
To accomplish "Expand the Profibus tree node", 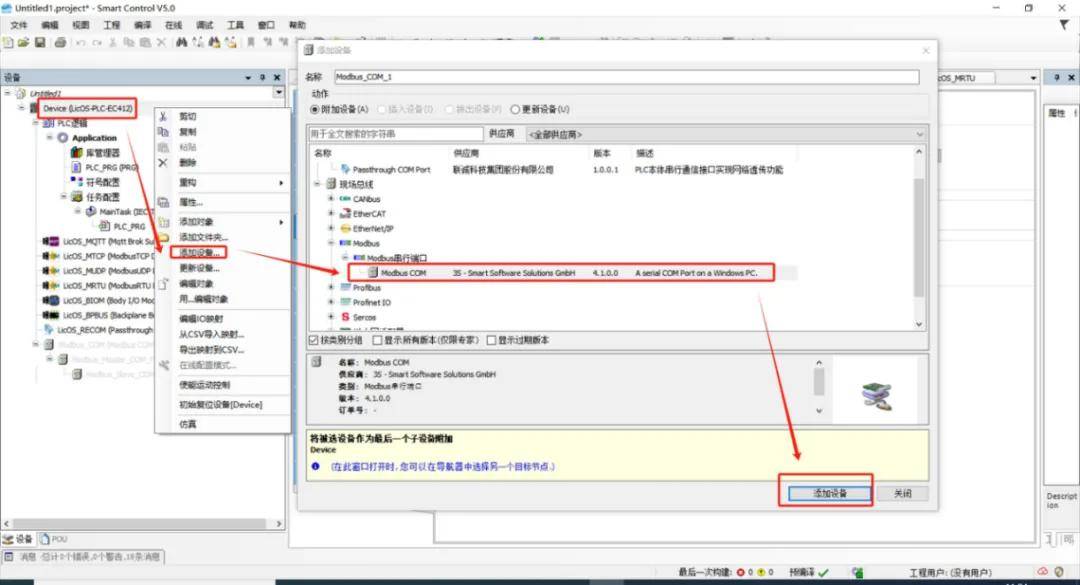I will pyautogui.click(x=331, y=288).
